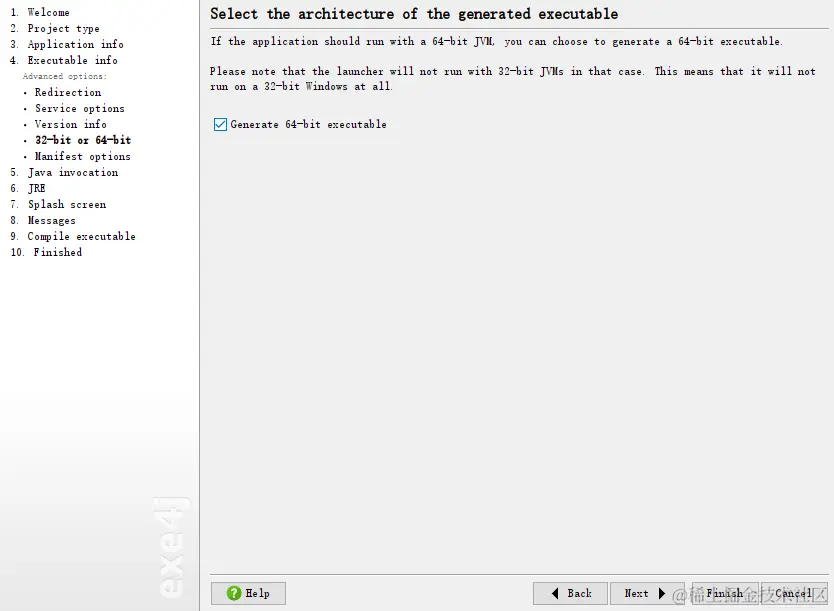This screenshot has height=611, width=834.
Task: Cancel the exe4j wizard
Action: point(794,593)
